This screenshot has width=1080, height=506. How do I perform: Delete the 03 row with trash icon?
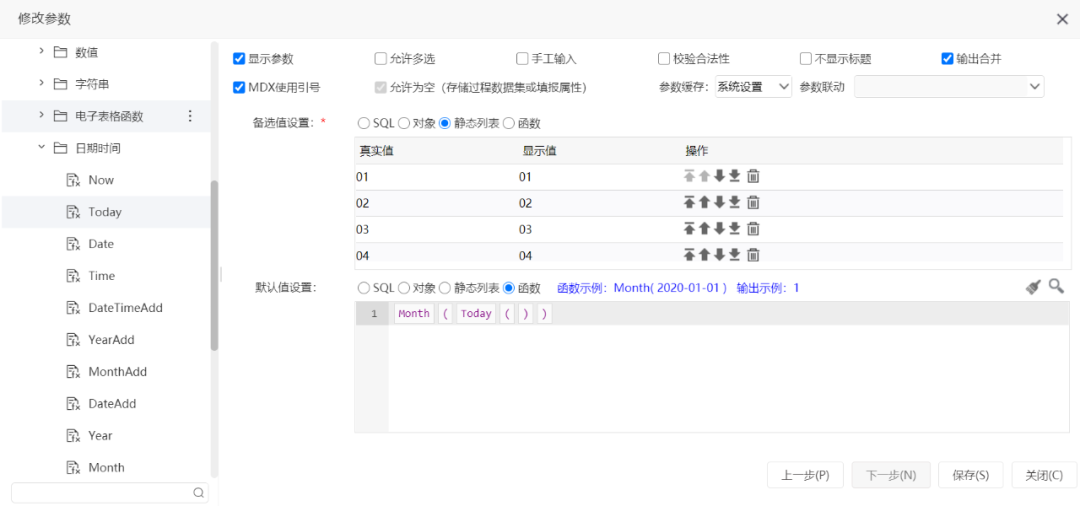tap(754, 229)
